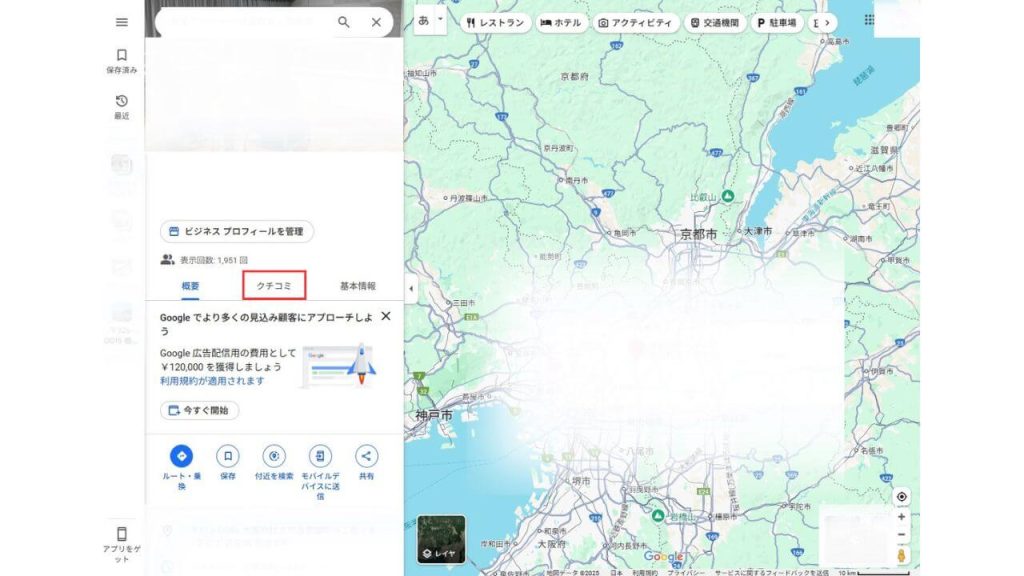Click the 今すぐ開始 button
The width and height of the screenshot is (1024, 576).
(x=199, y=410)
